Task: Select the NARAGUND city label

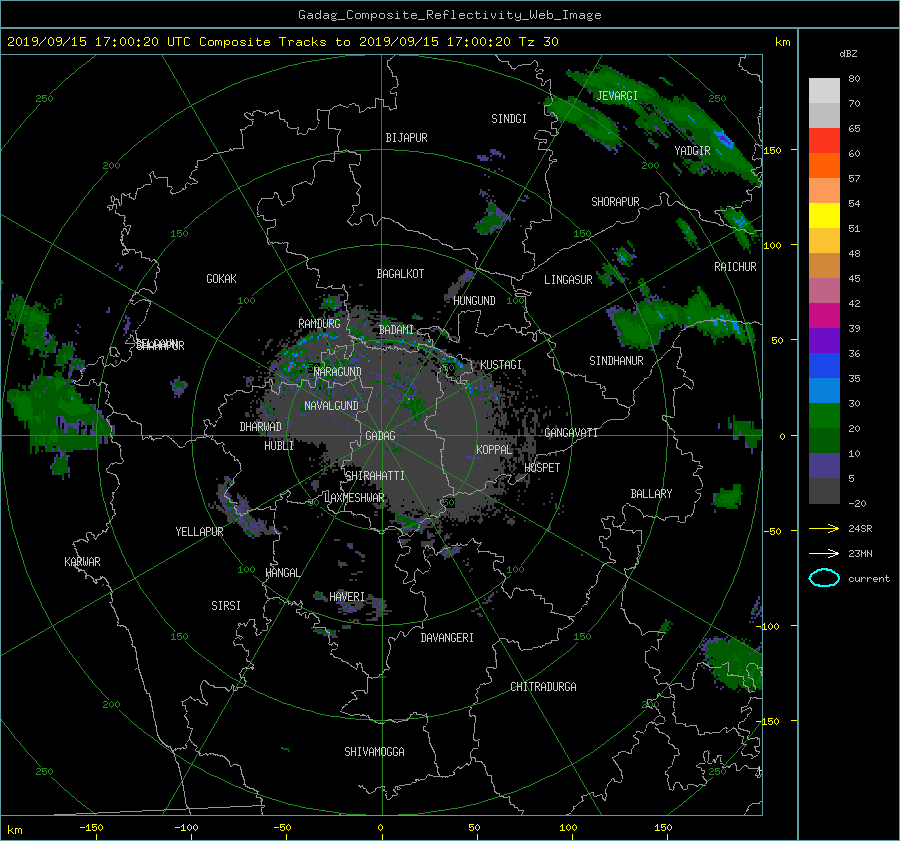Action: 338,372
